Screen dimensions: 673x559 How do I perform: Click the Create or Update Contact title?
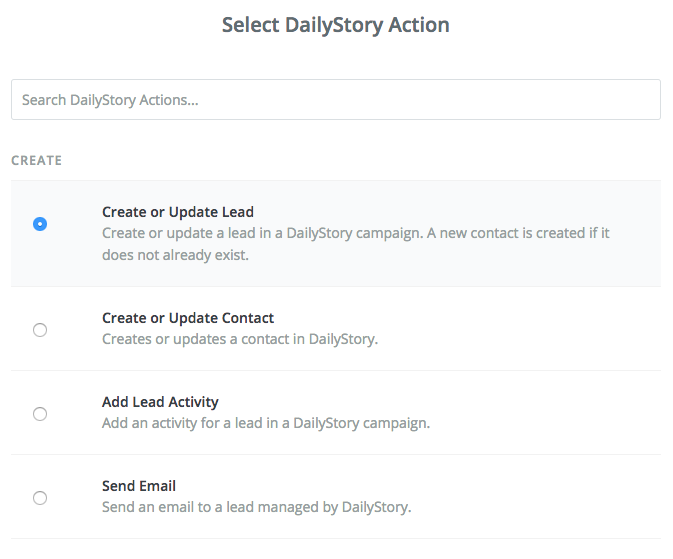[188, 318]
